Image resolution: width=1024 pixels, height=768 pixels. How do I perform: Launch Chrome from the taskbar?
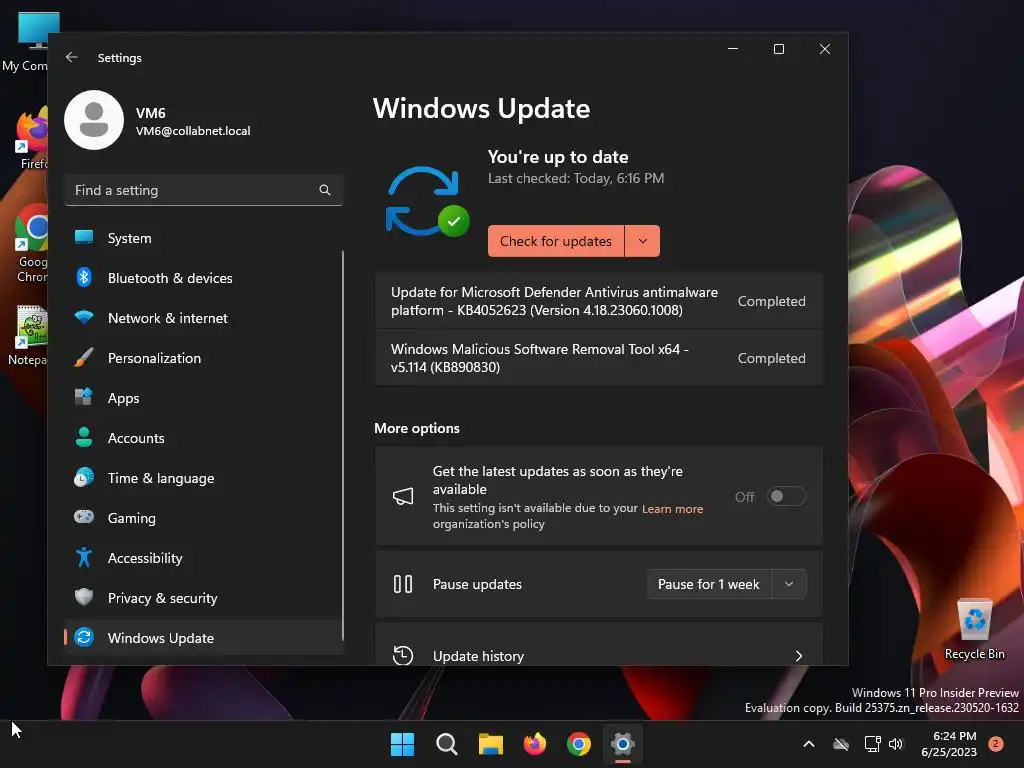579,744
